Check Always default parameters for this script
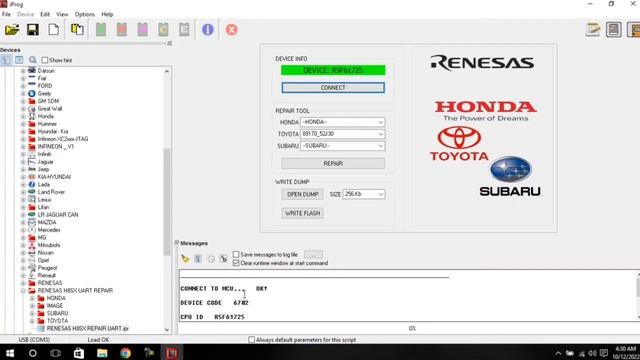This screenshot has width=640, height=360. click(x=251, y=340)
